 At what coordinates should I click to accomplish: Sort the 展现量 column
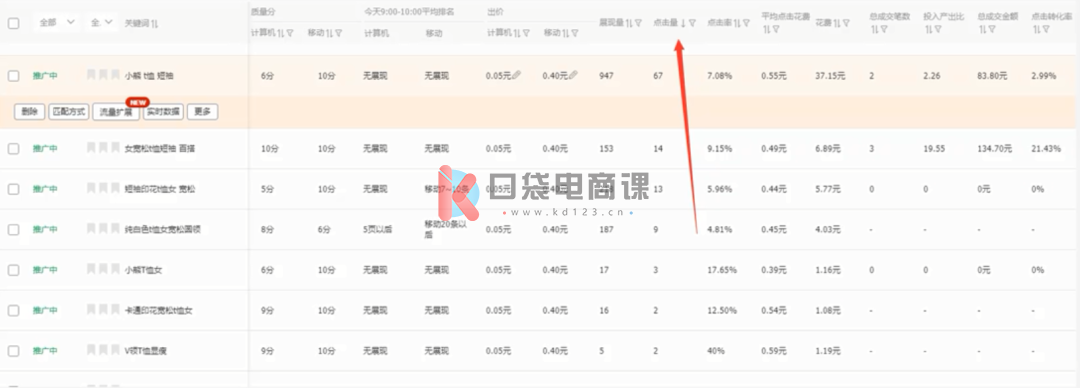[630, 23]
